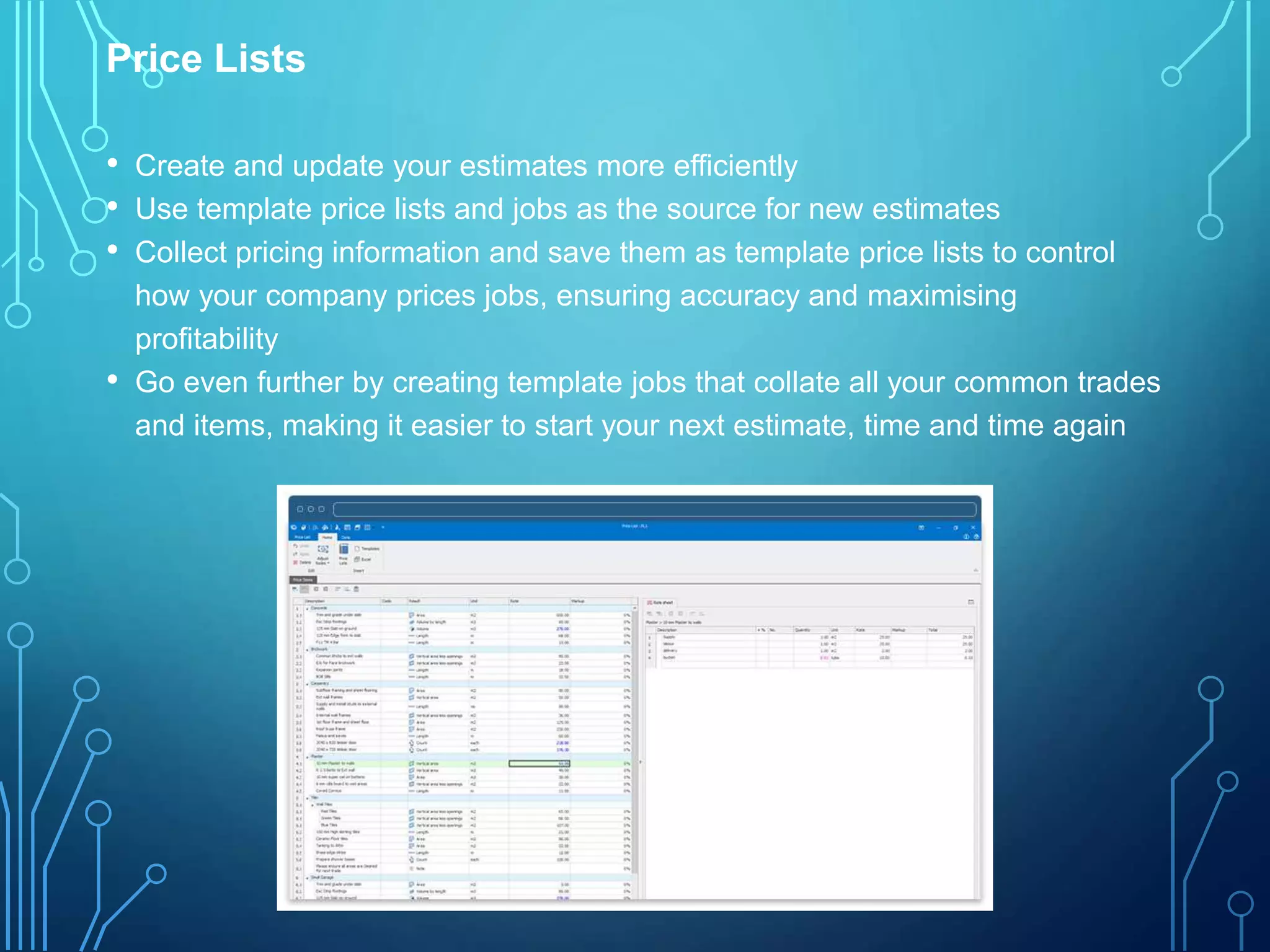Collapse the Concrete trade group
1270x952 pixels.
307,609
